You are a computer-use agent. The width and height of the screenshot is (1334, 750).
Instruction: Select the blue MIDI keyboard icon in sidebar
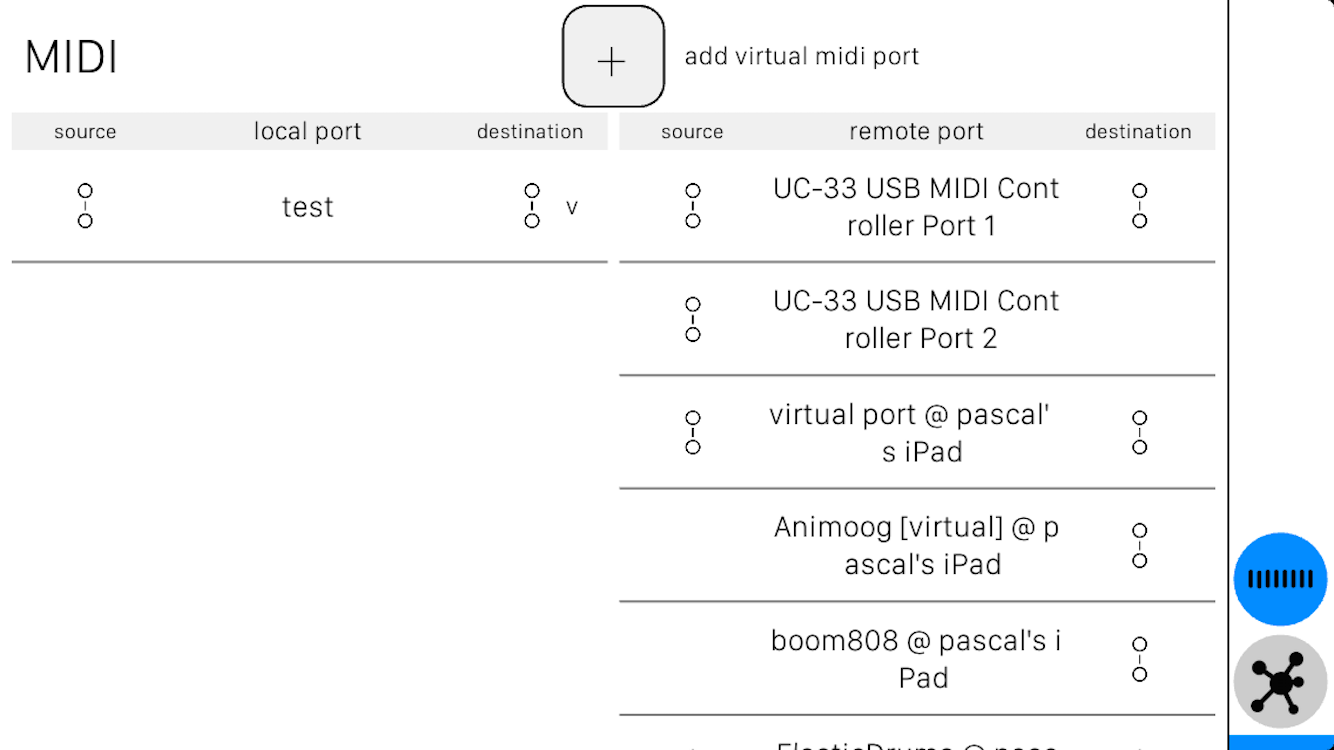[1280, 579]
